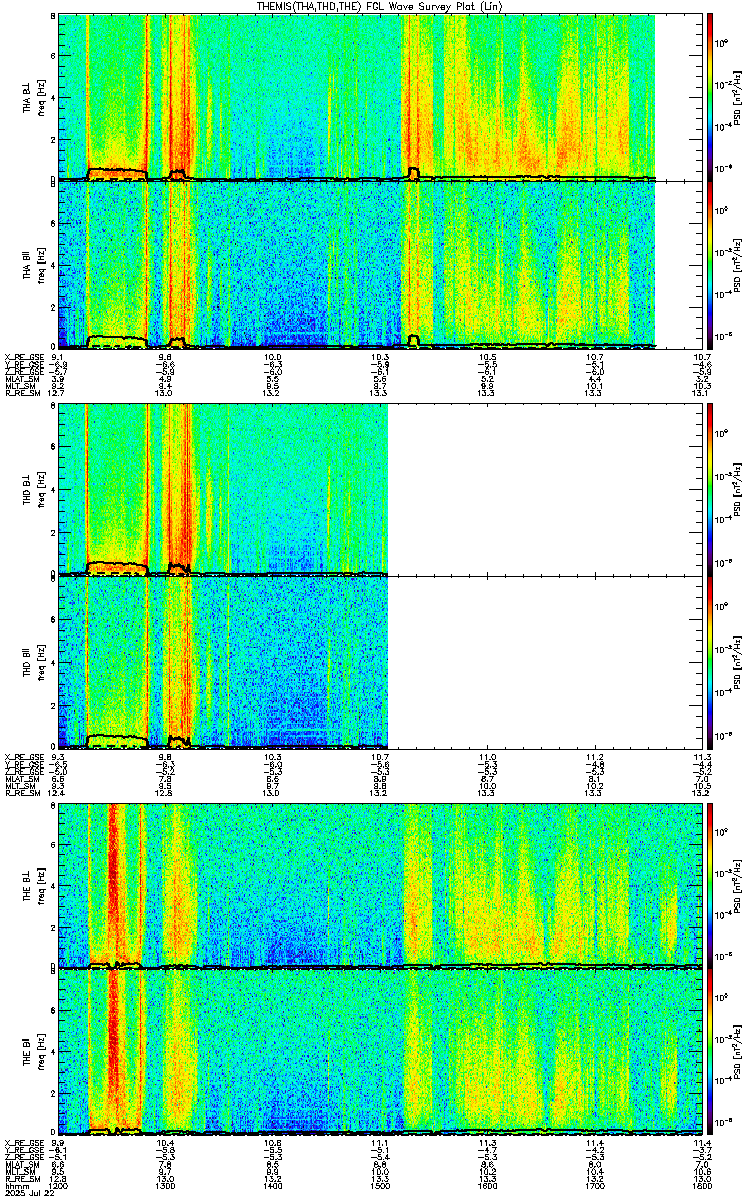Click the THE B⊥ PSD color bar
Viewport: 750px width, 1200px height.
(710, 884)
